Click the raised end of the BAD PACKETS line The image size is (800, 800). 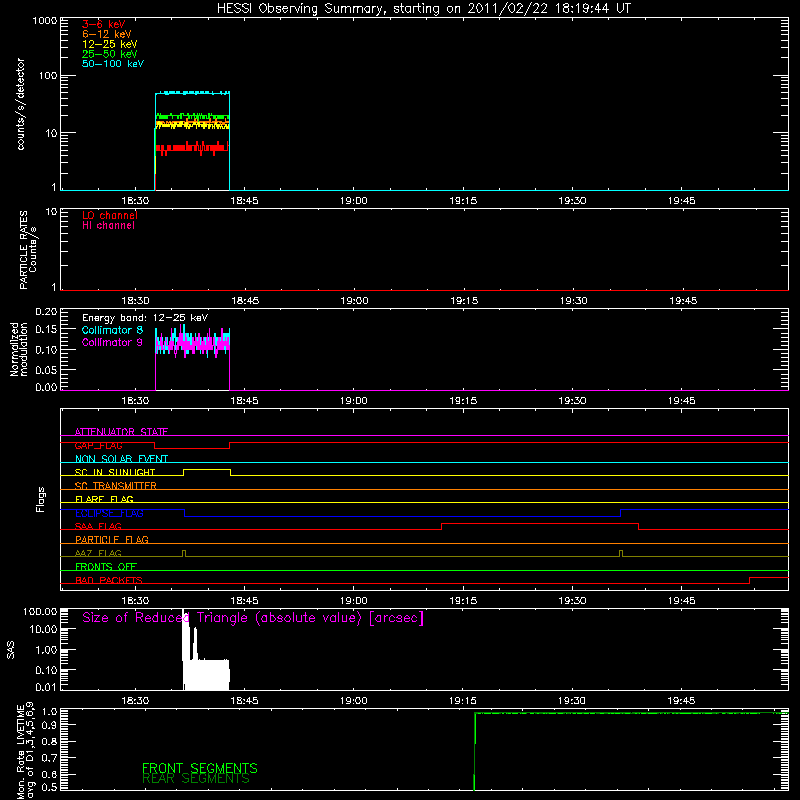769,578
